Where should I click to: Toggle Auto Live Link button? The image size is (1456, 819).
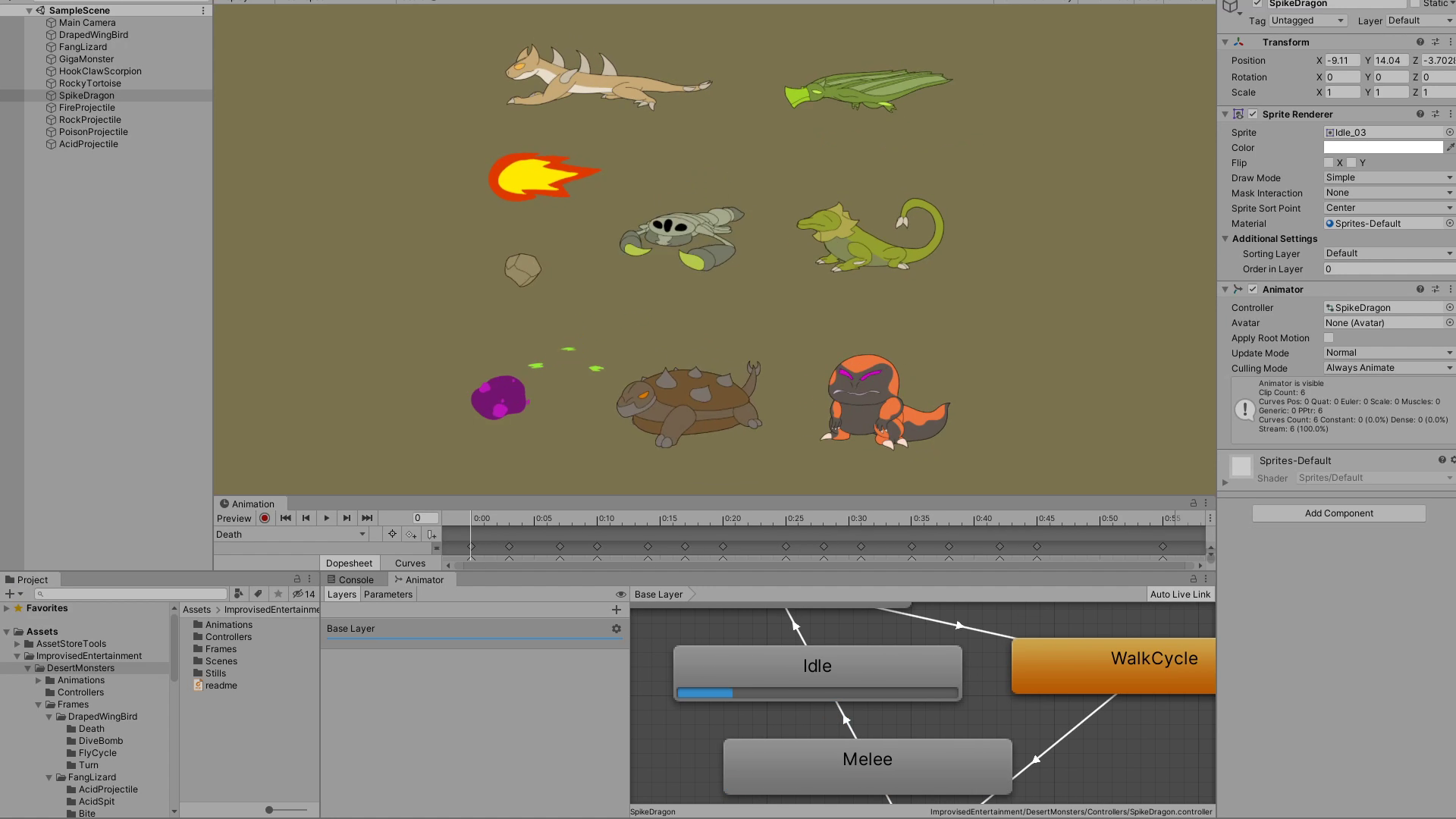pyautogui.click(x=1180, y=595)
